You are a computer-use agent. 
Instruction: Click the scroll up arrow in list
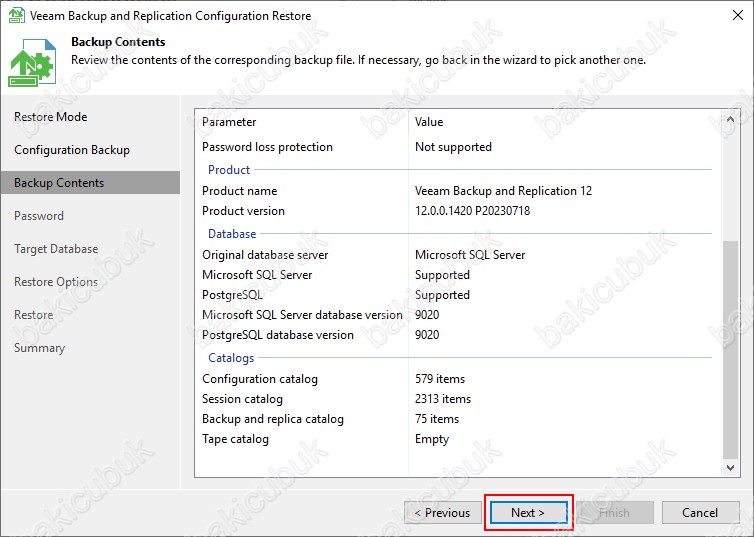[x=730, y=119]
